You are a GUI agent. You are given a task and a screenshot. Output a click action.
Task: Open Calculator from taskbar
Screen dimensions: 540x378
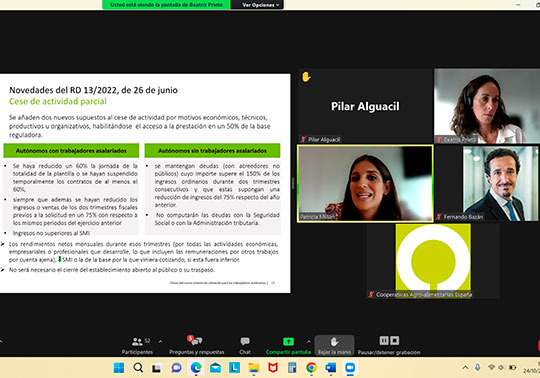point(292,368)
